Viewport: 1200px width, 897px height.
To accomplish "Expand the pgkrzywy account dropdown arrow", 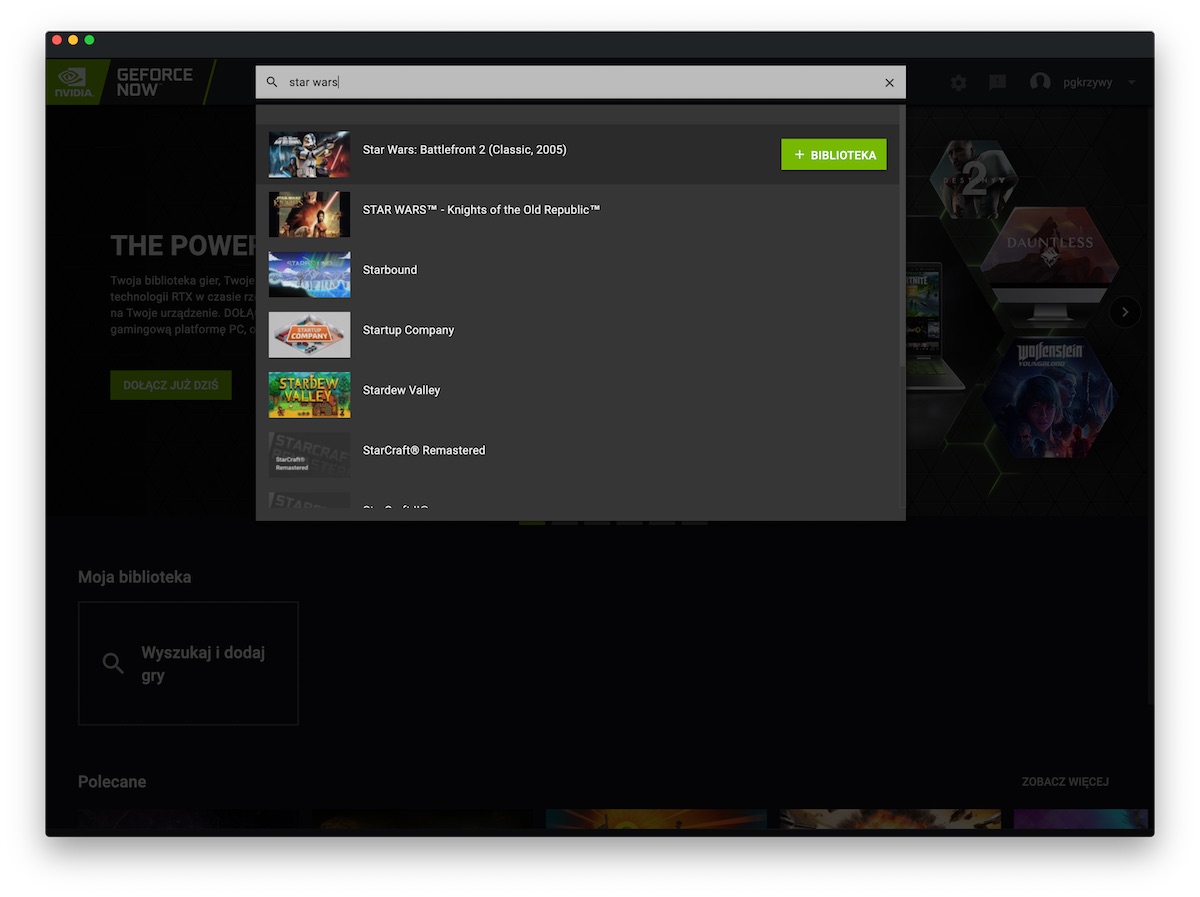I will [1132, 83].
